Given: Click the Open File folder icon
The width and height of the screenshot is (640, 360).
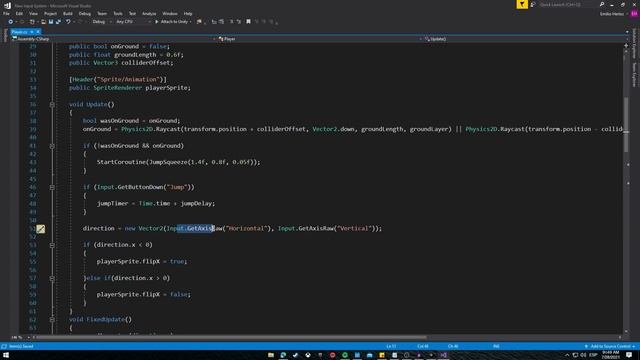Looking at the screenshot, I should (x=43, y=22).
